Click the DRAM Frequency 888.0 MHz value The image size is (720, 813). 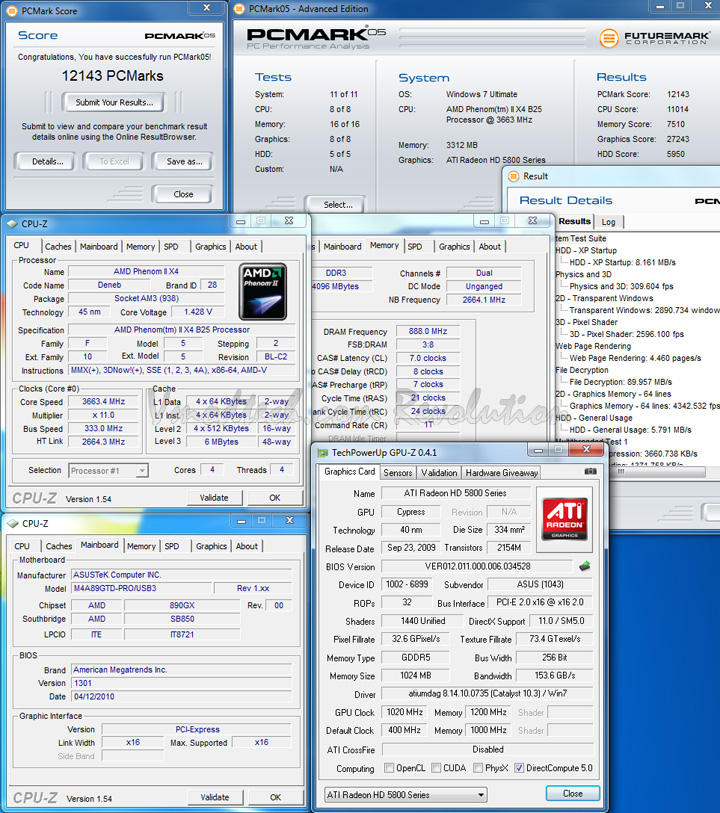pos(428,331)
